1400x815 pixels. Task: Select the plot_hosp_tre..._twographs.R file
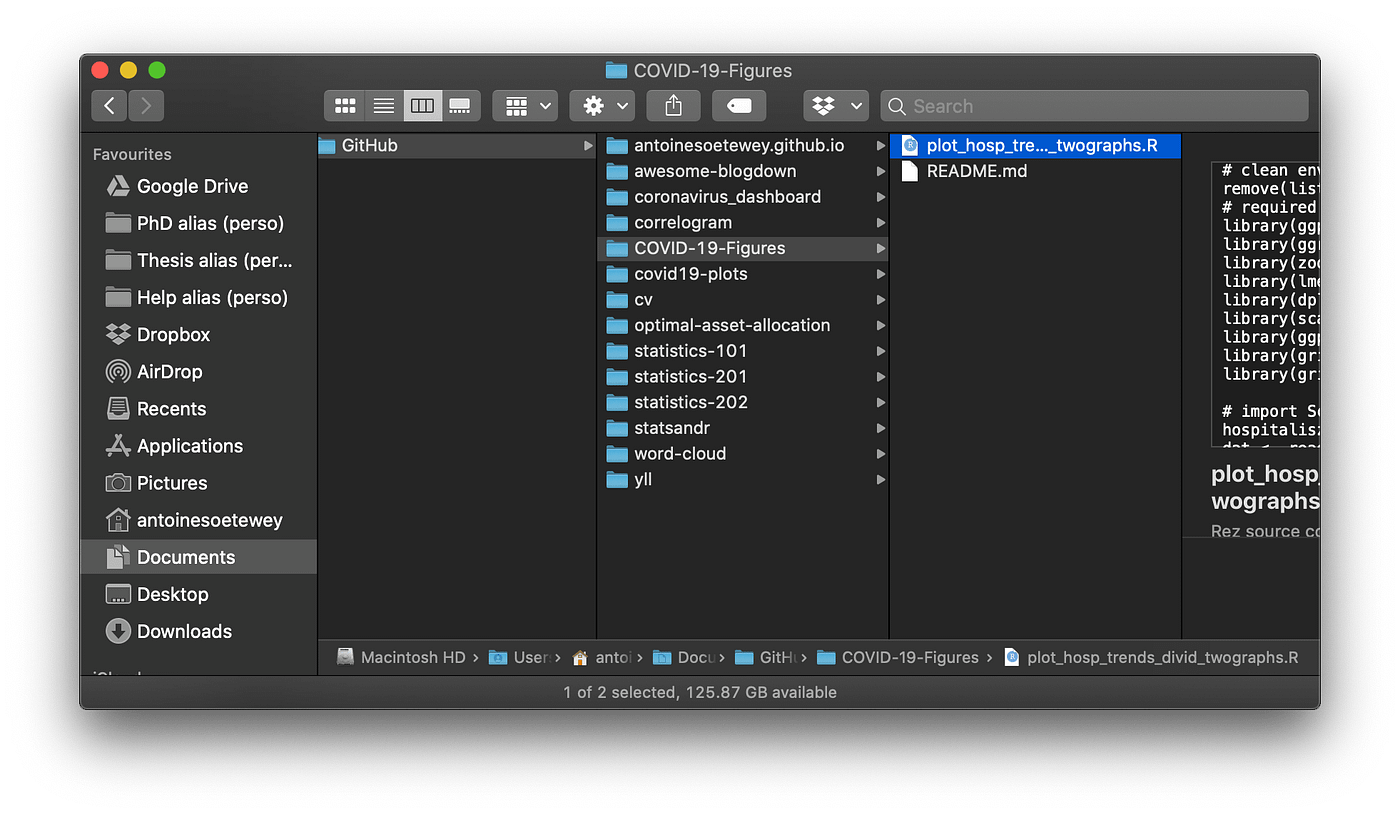(x=1035, y=145)
